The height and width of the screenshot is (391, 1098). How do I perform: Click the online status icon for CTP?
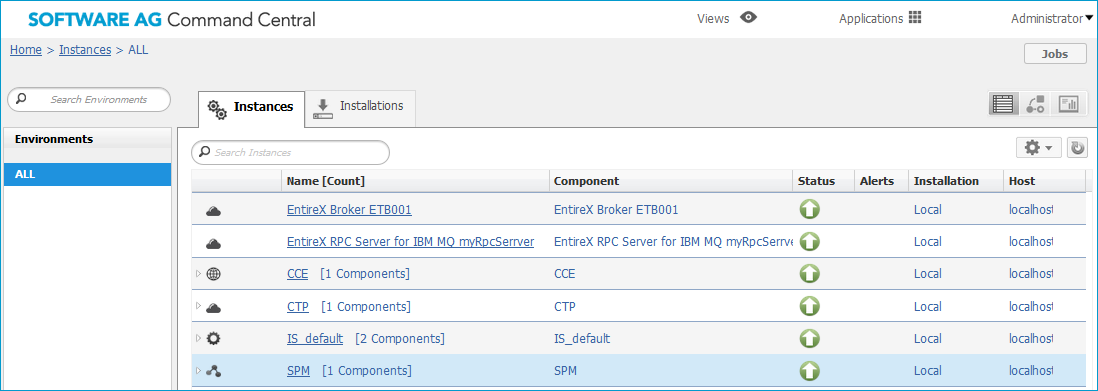coord(809,306)
